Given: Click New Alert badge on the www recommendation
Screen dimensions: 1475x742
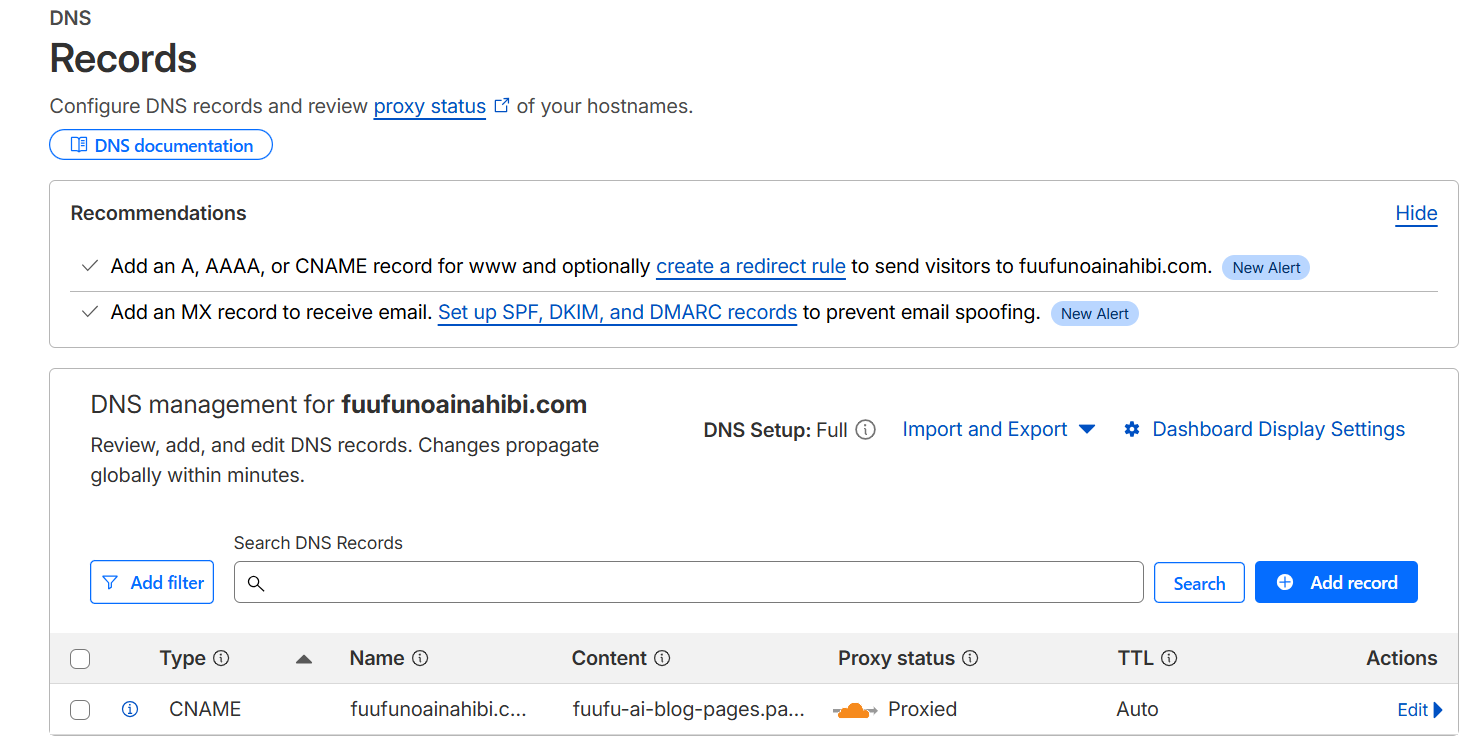Looking at the screenshot, I should click(x=1266, y=267).
